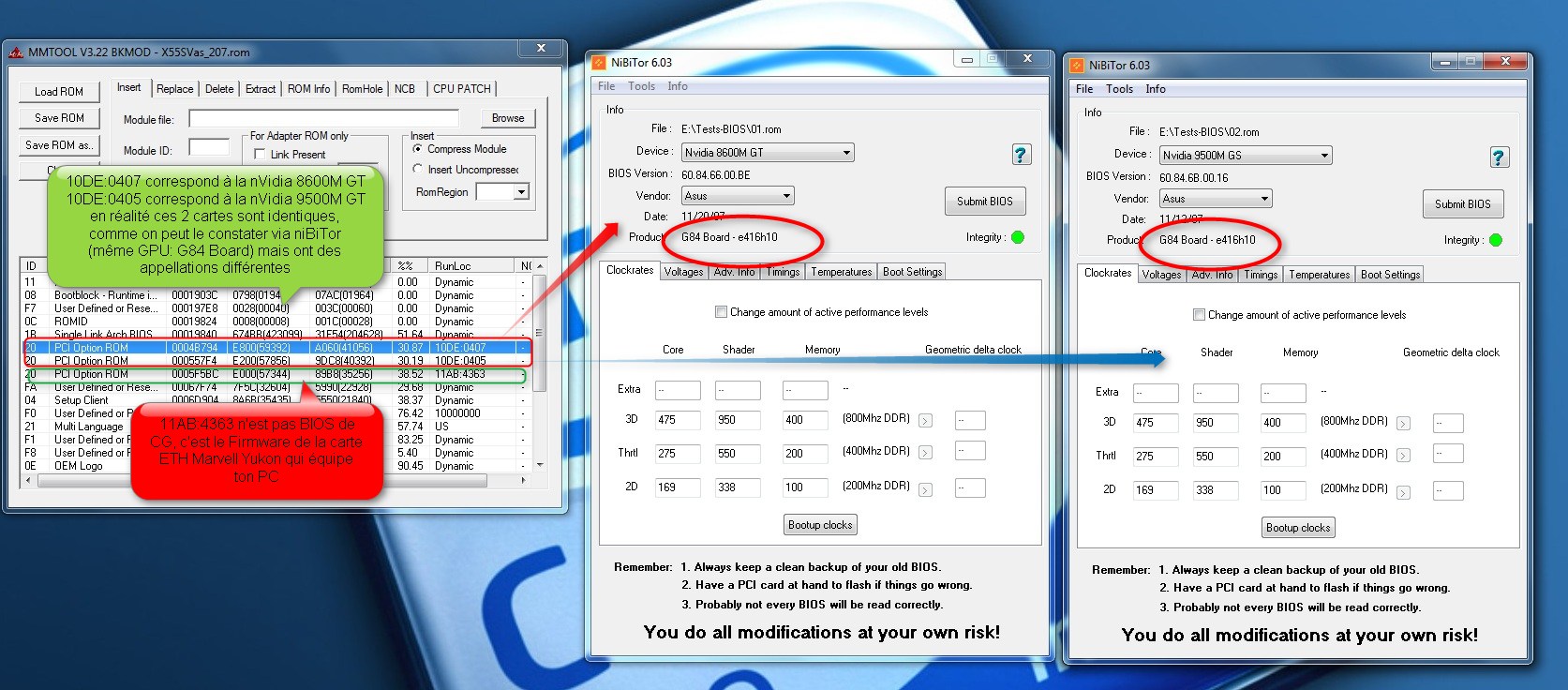This screenshot has width=1568, height=690.
Task: Switch to the ROM Info tab in MMTOOL
Action: [x=308, y=89]
